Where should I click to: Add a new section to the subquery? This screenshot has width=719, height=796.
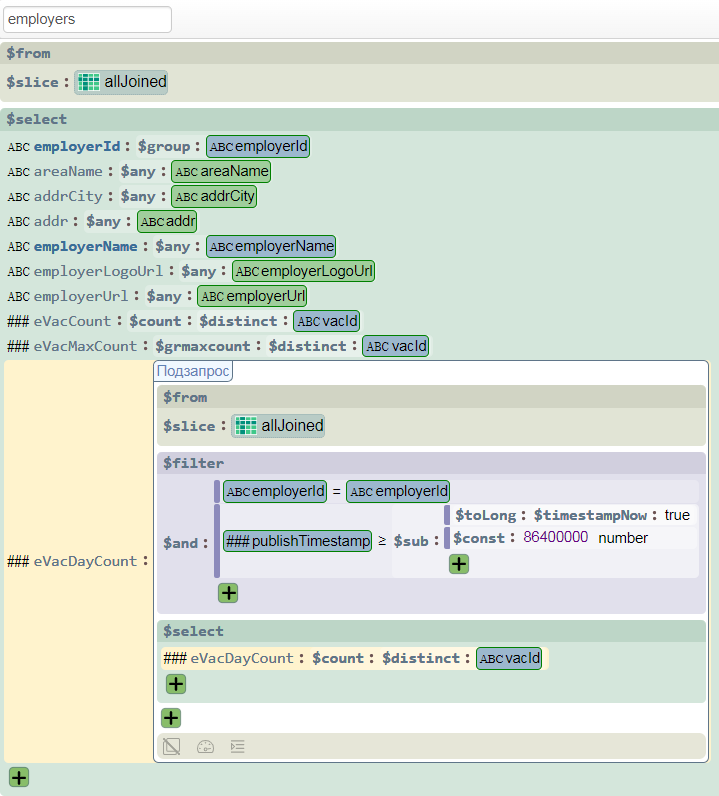[x=171, y=717]
